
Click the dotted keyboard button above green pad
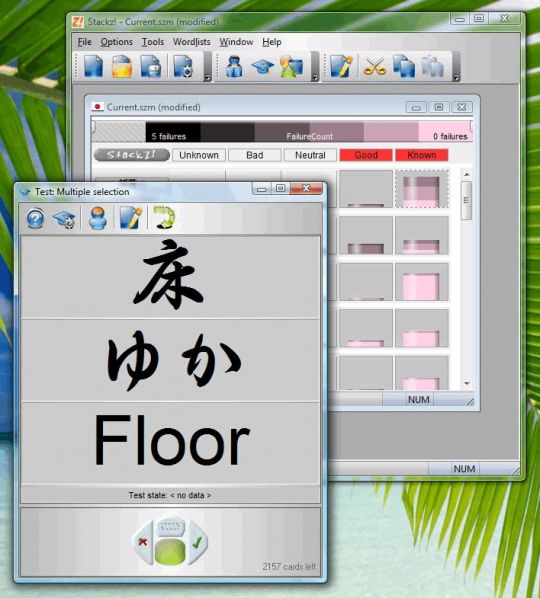coord(170,527)
